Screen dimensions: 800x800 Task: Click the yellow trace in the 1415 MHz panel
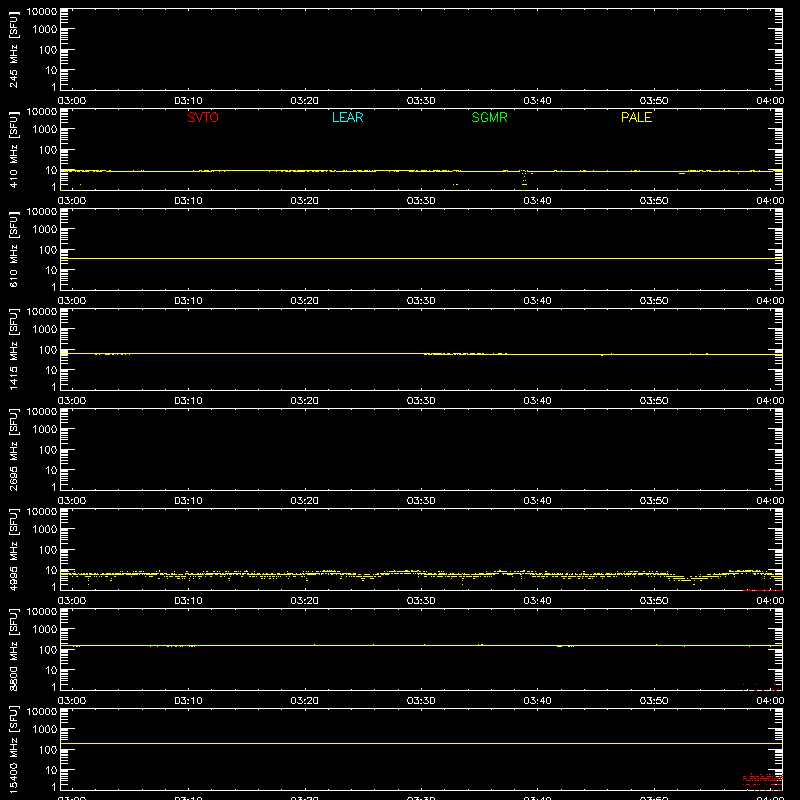click(421, 354)
